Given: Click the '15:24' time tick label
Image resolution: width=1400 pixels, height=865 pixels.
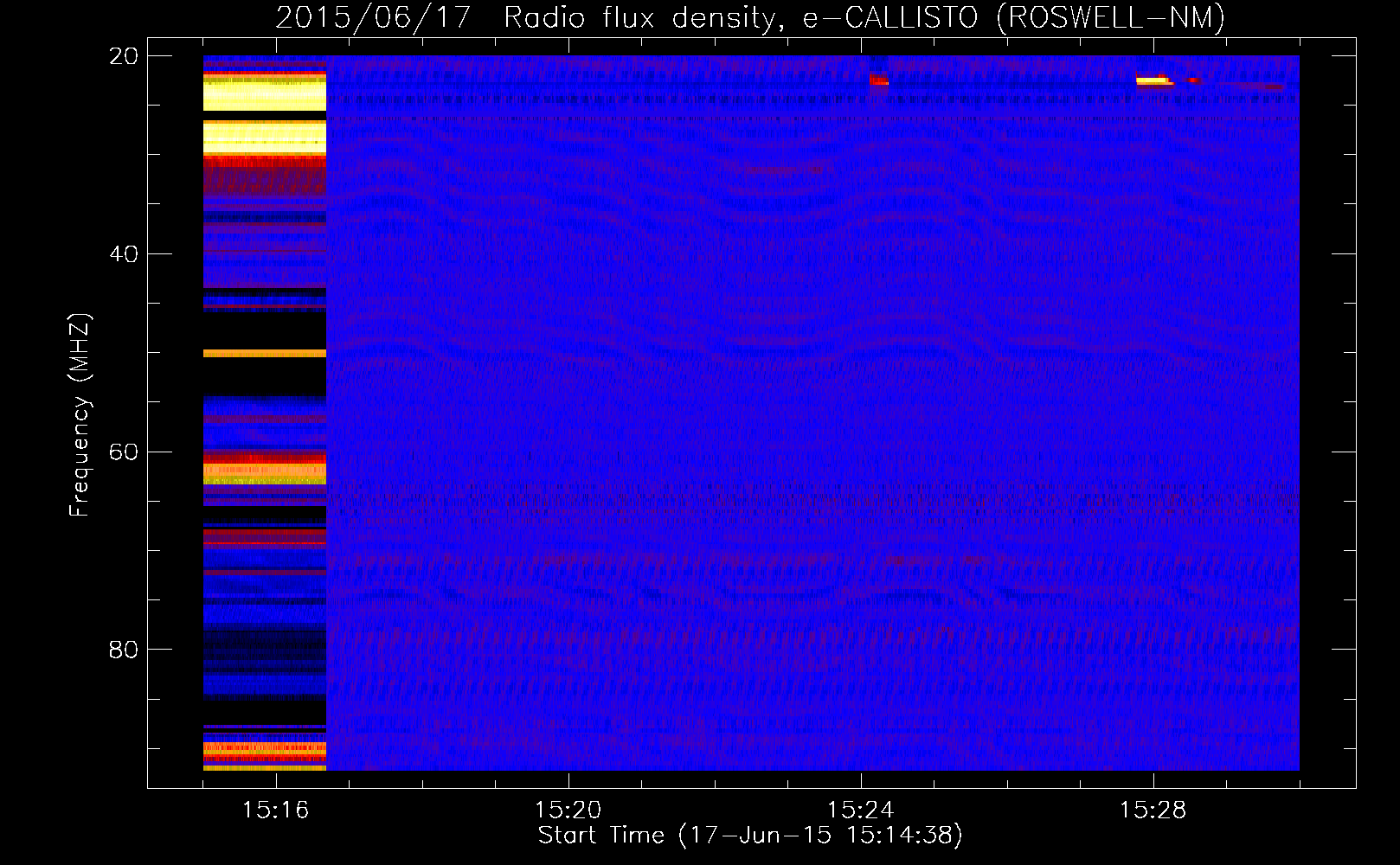Looking at the screenshot, I should click(x=860, y=811).
